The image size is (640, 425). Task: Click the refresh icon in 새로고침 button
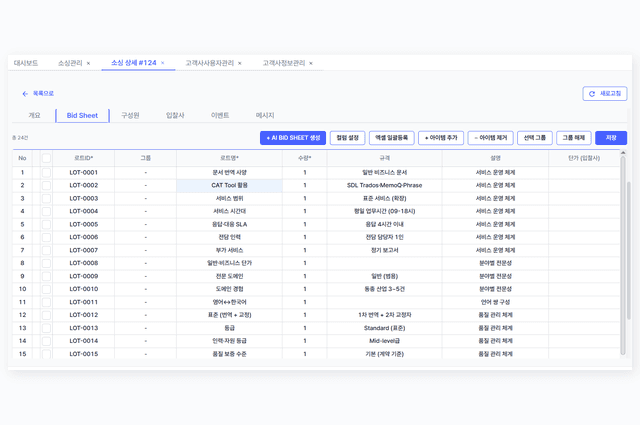(592, 94)
